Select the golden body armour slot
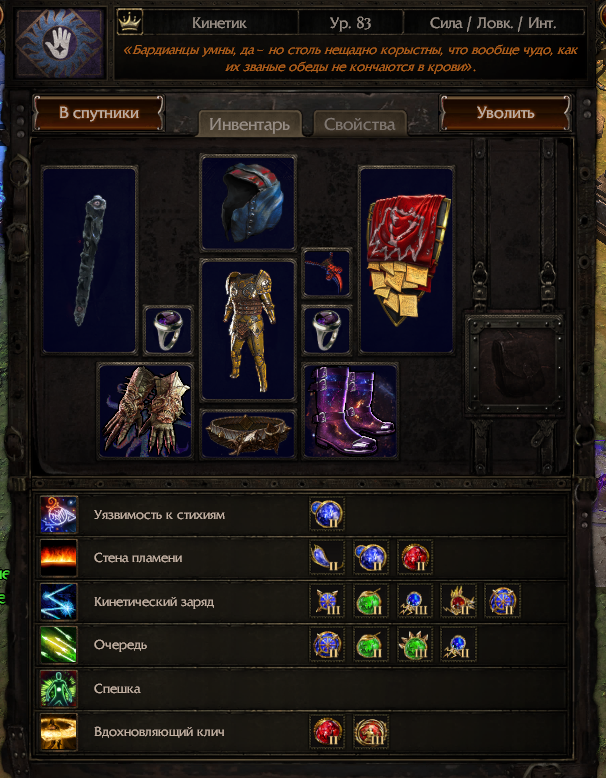Viewport: 606px width, 778px height. 248,330
